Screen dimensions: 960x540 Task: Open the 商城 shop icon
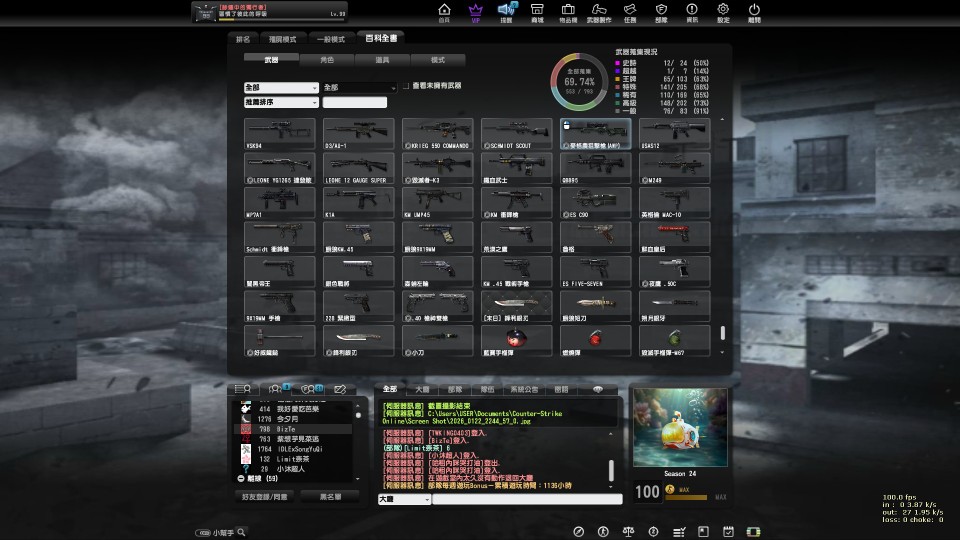[x=538, y=12]
